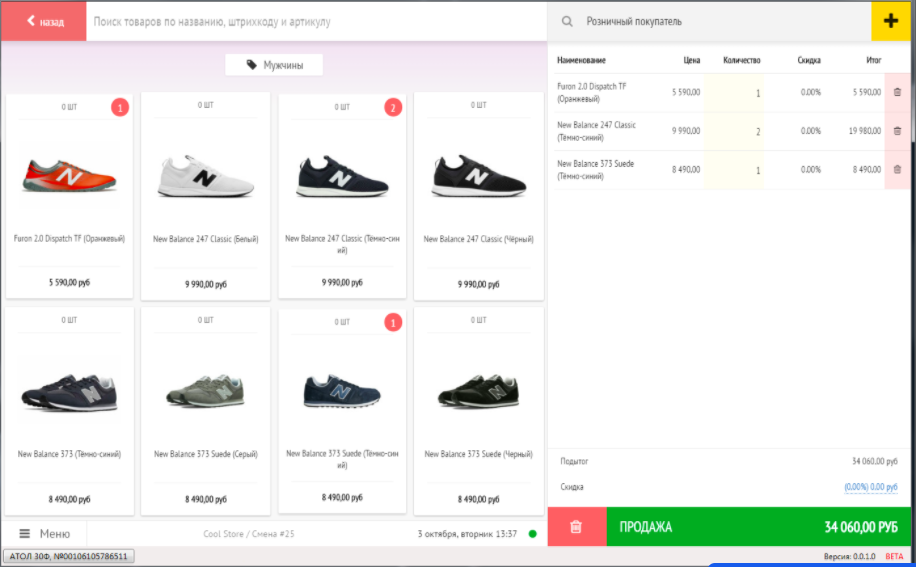Click the red badge on the 373 Suede Тёмно-синий card
Image resolution: width=916 pixels, height=567 pixels.
pyautogui.click(x=393, y=322)
